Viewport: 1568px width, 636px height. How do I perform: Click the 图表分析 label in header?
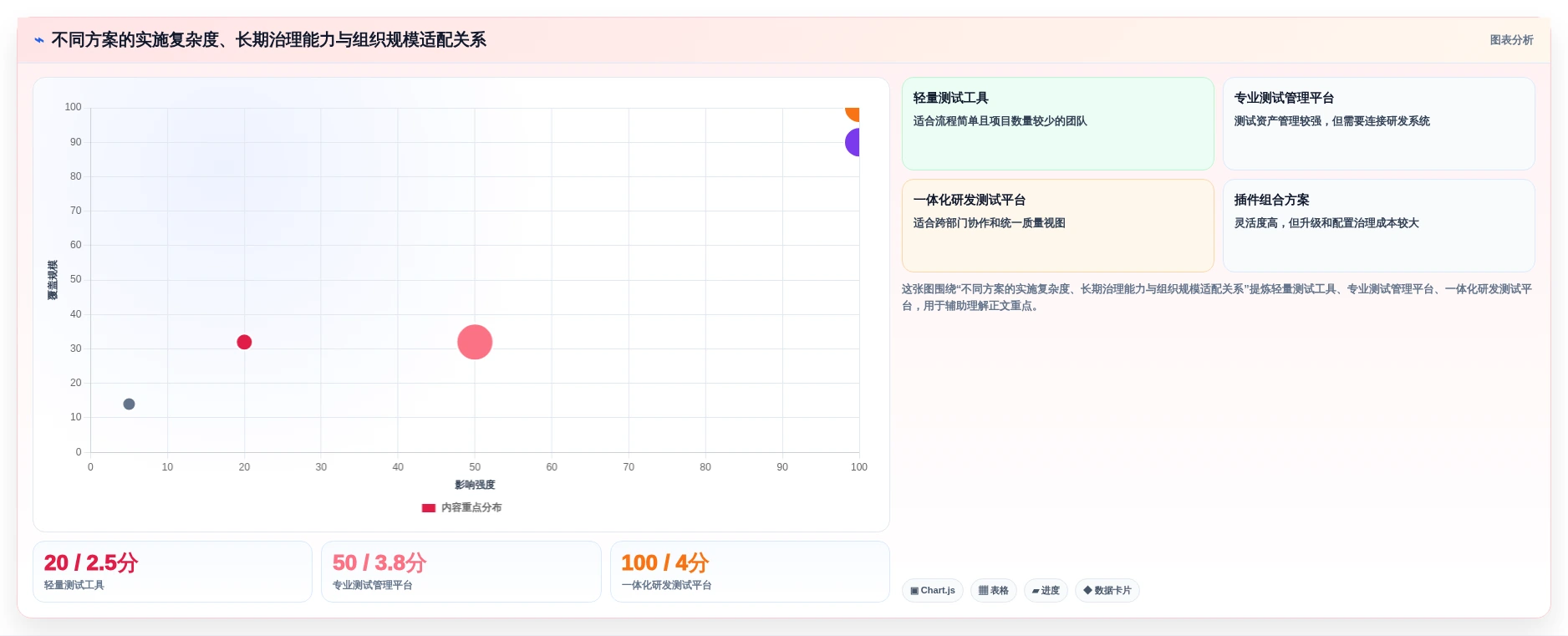point(1511,40)
